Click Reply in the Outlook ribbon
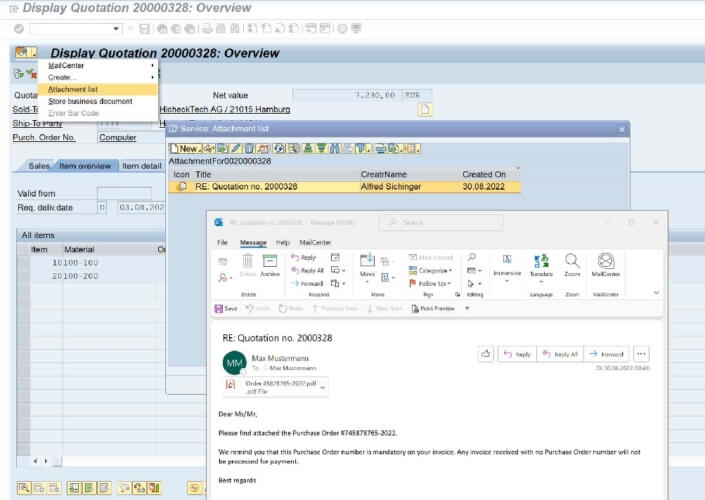 pos(303,258)
